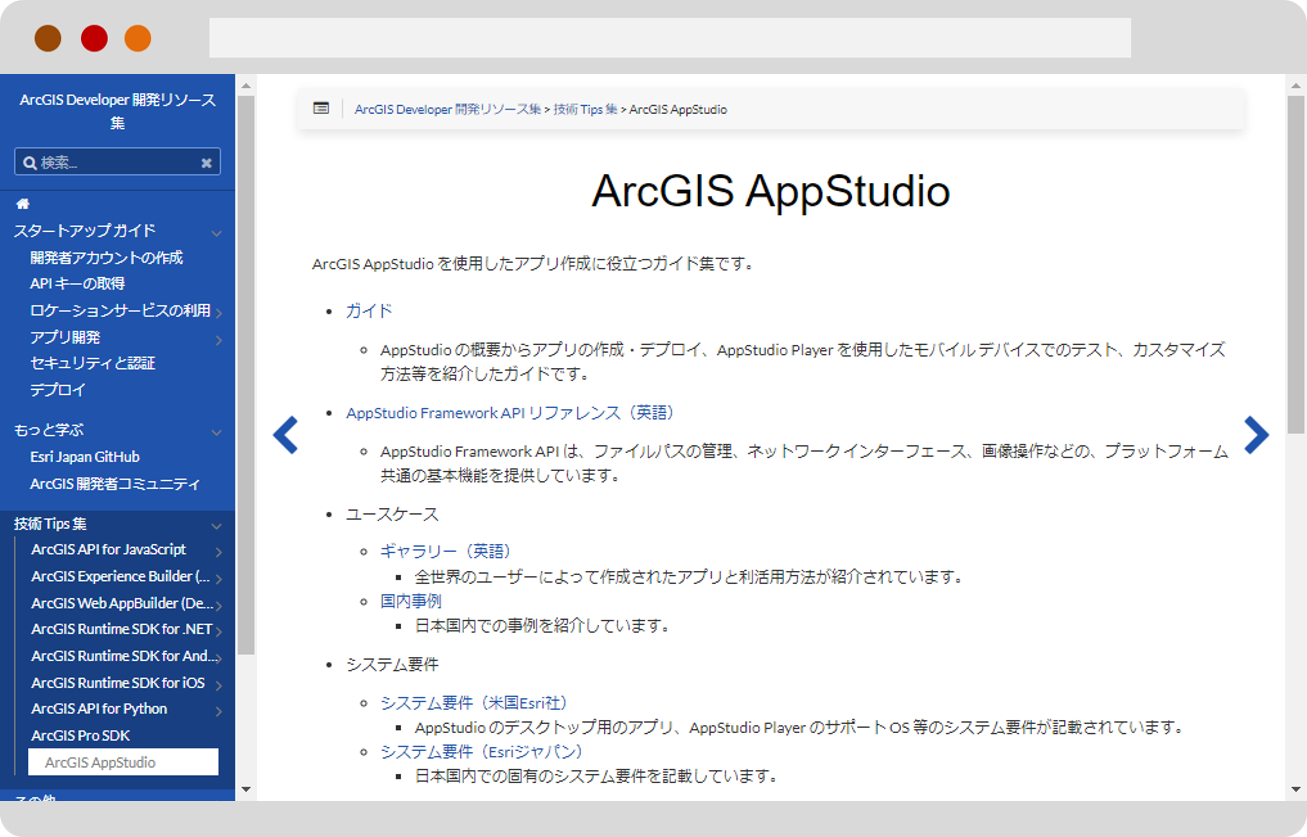This screenshot has height=837, width=1307.
Task: Open 国内事例 link
Action: point(411,601)
